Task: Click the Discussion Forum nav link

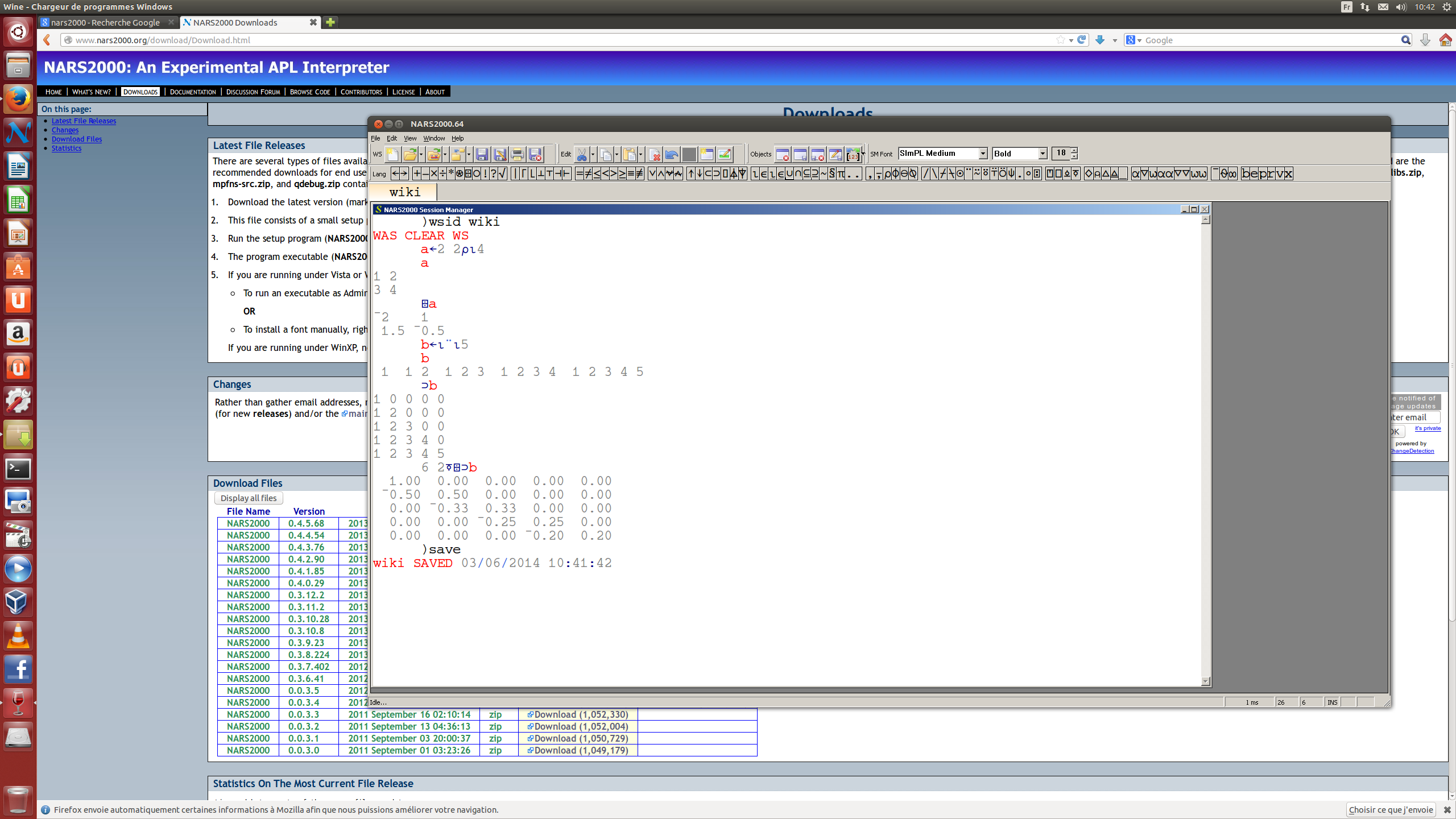Action: coord(253,92)
